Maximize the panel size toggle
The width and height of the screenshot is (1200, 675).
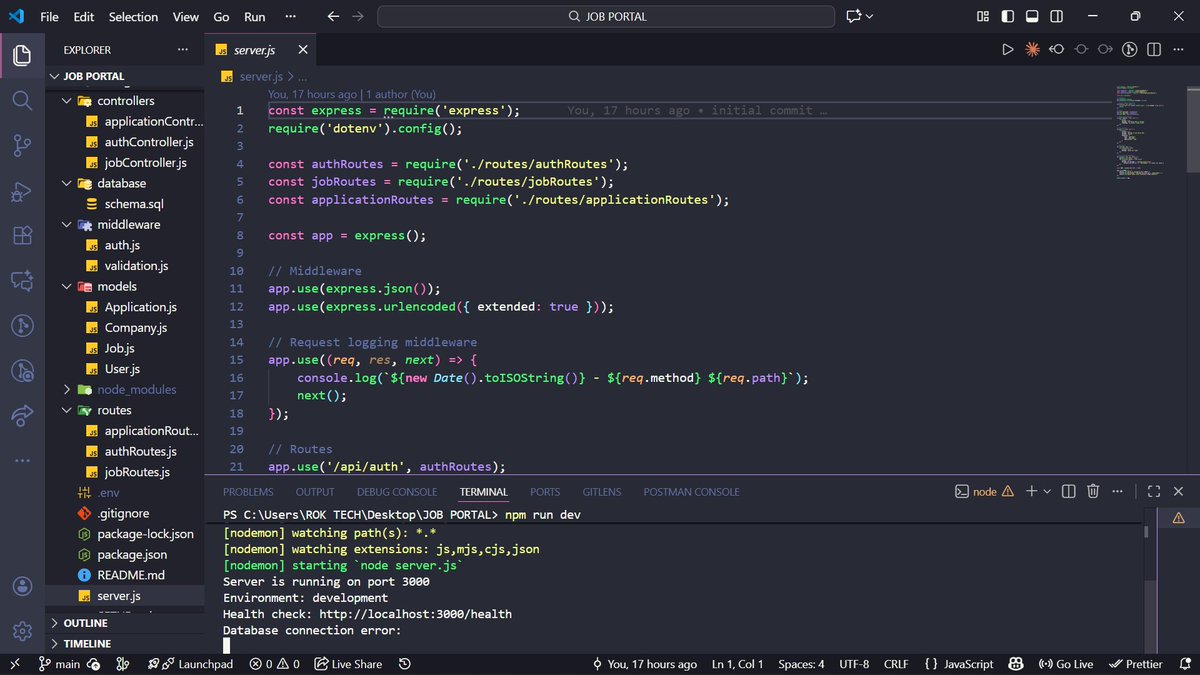[x=1154, y=491]
